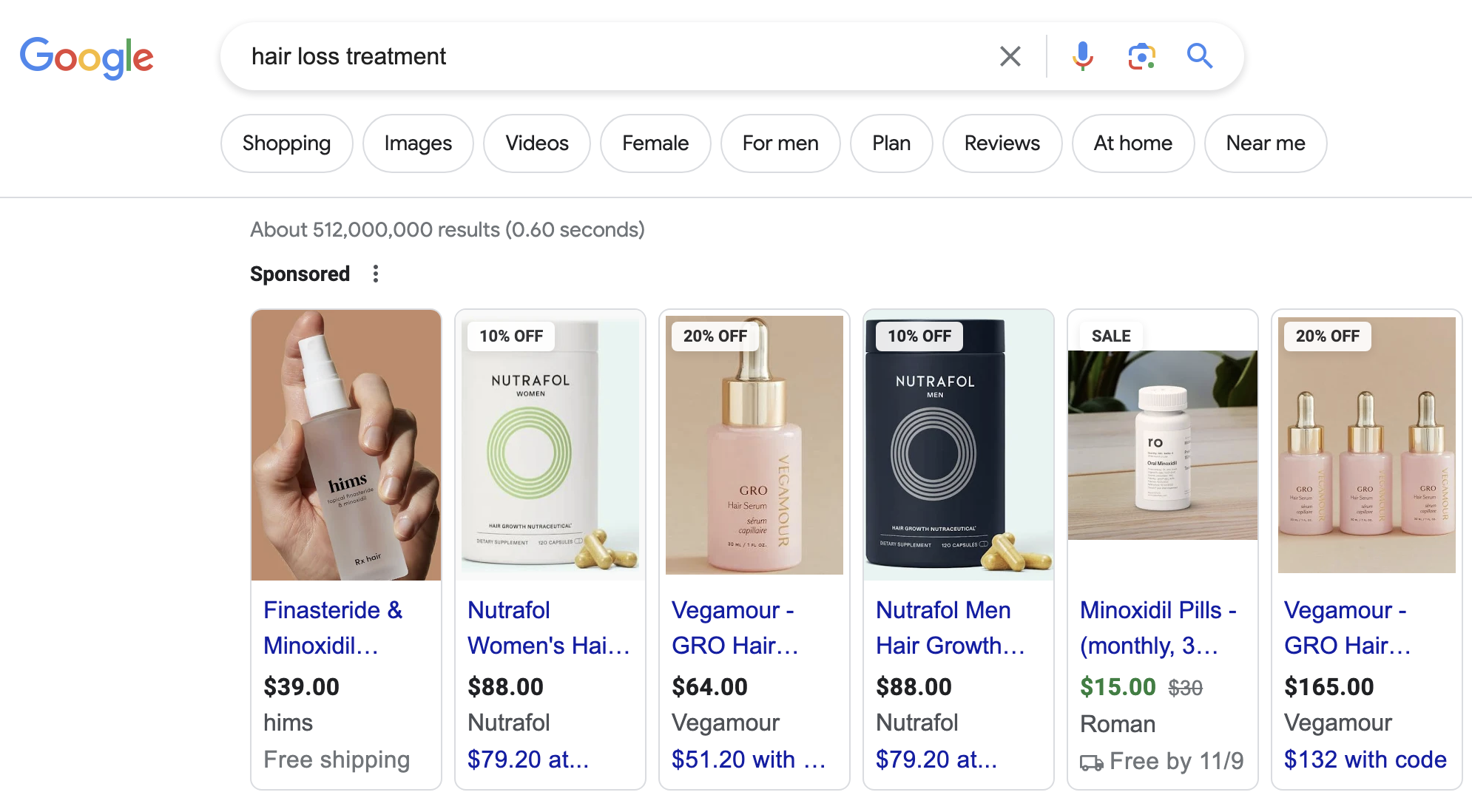Apply the For men filter chip
The height and width of the screenshot is (812, 1472).
[x=780, y=143]
